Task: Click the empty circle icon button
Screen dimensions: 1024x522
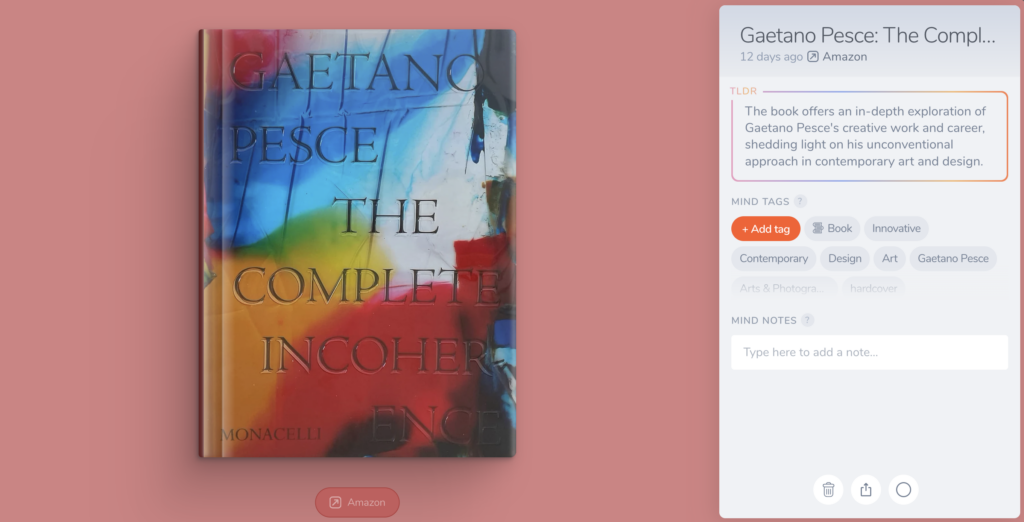Action: (903, 489)
